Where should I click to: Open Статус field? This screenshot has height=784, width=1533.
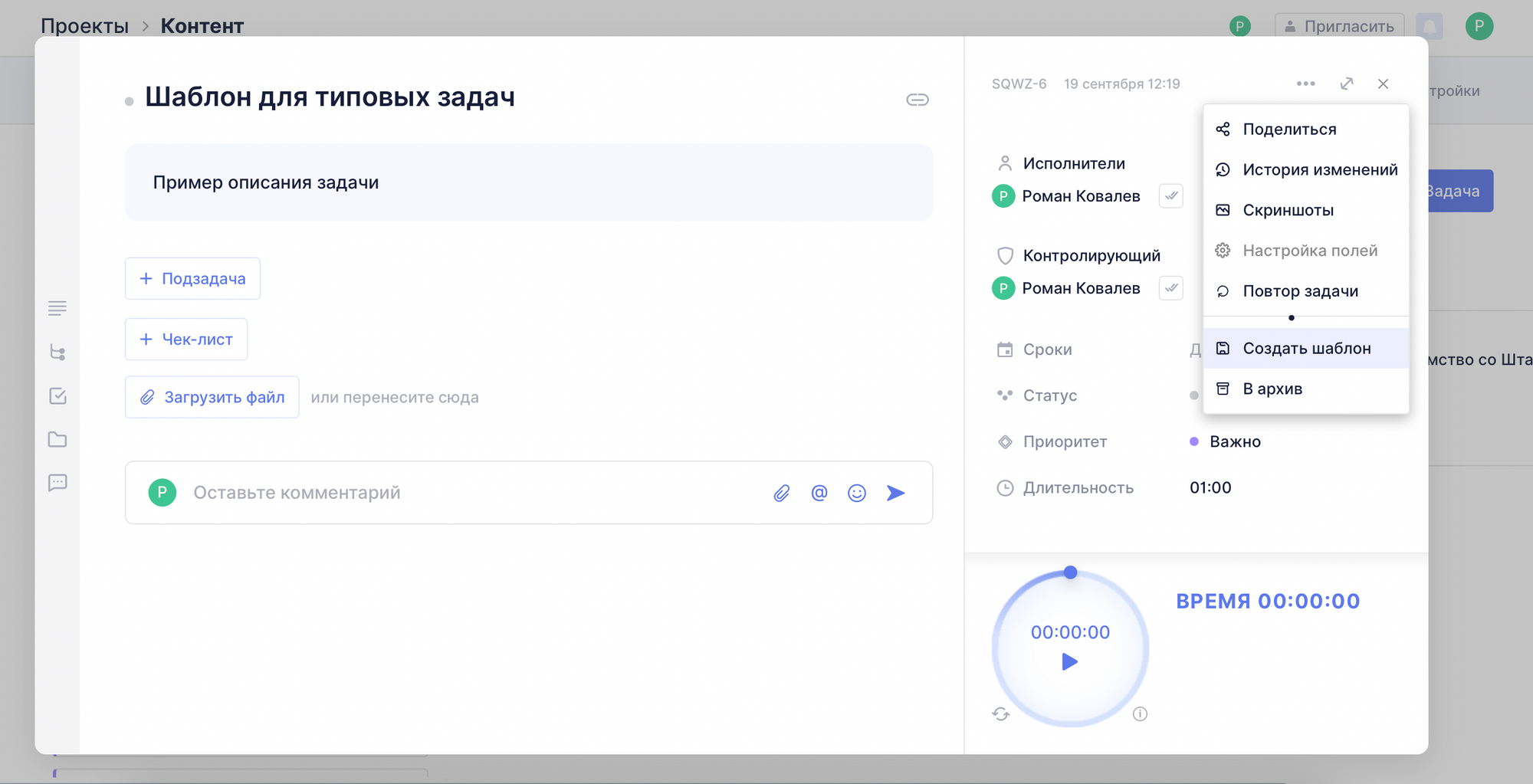1193,395
